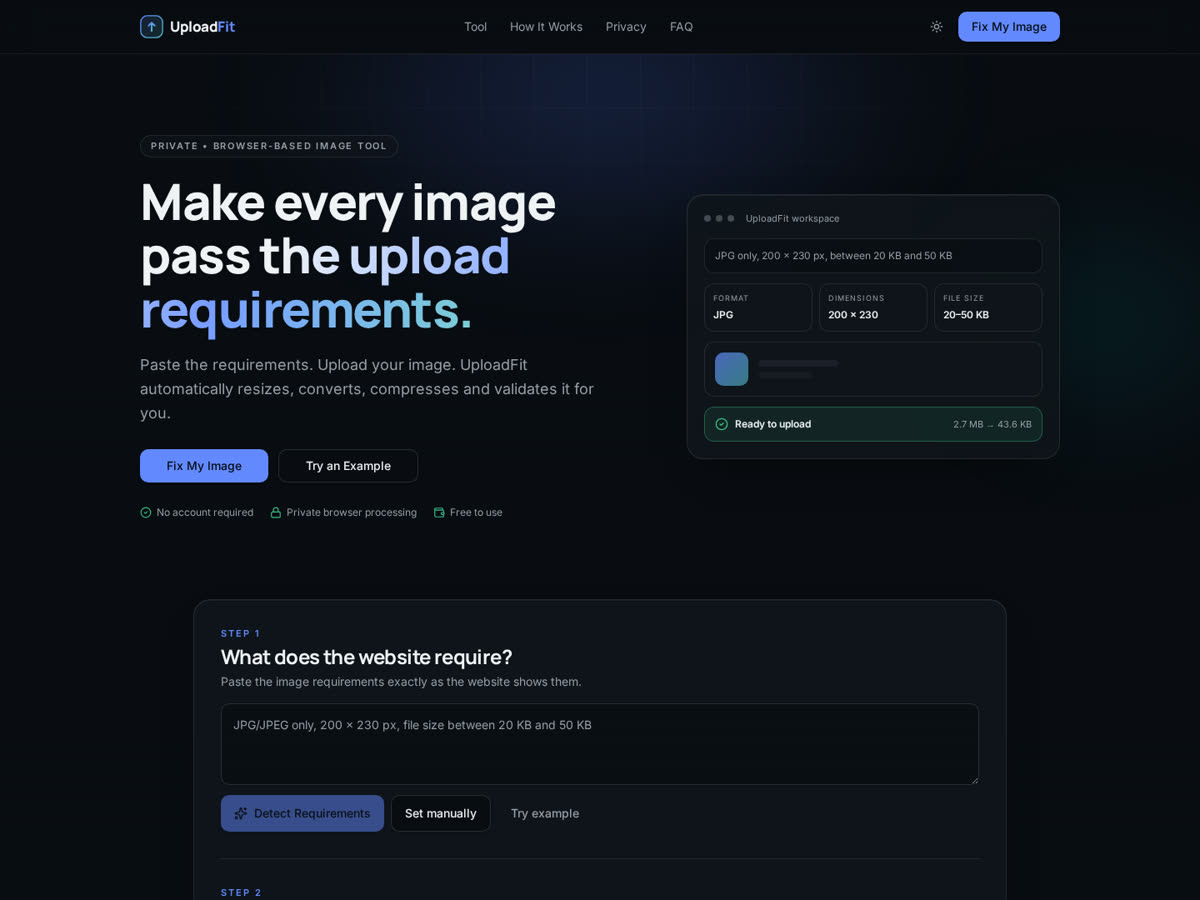The width and height of the screenshot is (1200, 900).
Task: Open the Privacy nav link
Action: pyautogui.click(x=626, y=27)
